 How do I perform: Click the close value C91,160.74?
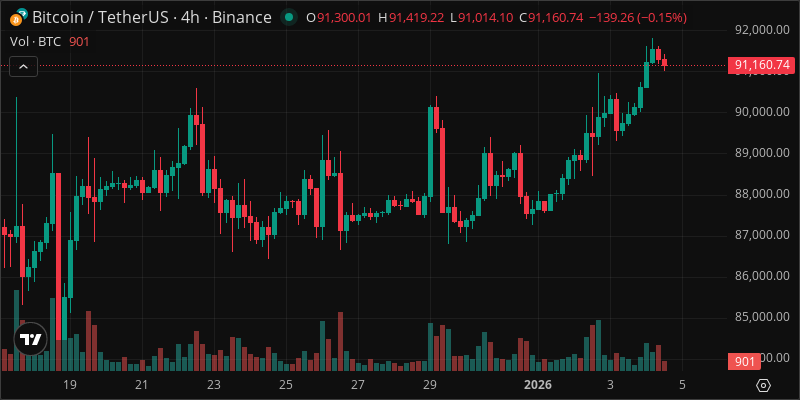pos(551,18)
